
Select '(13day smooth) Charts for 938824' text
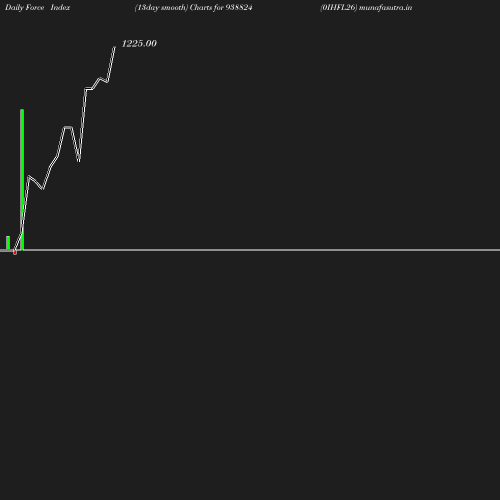click(193, 8)
